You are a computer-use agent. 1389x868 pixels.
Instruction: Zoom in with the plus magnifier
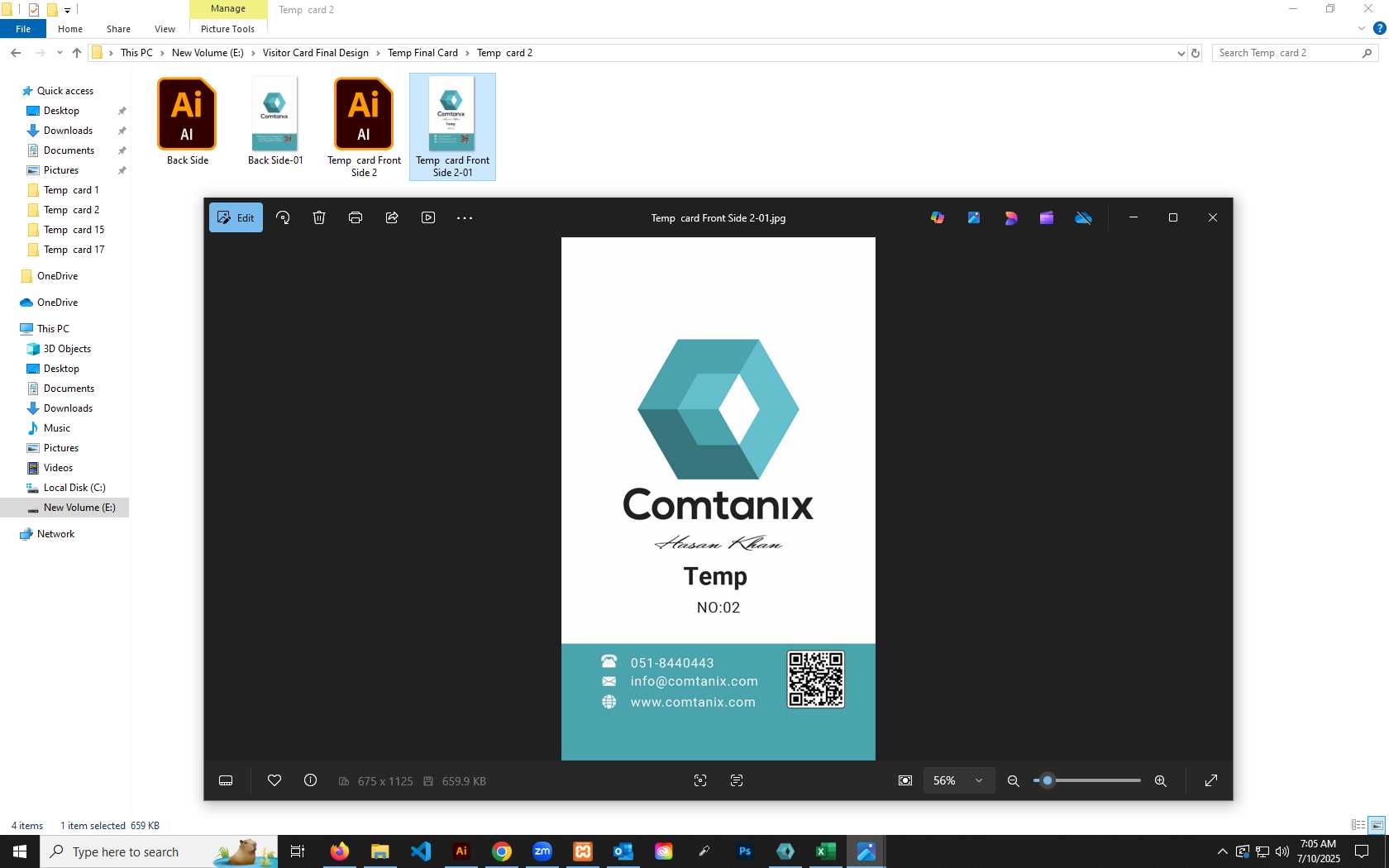(1161, 780)
